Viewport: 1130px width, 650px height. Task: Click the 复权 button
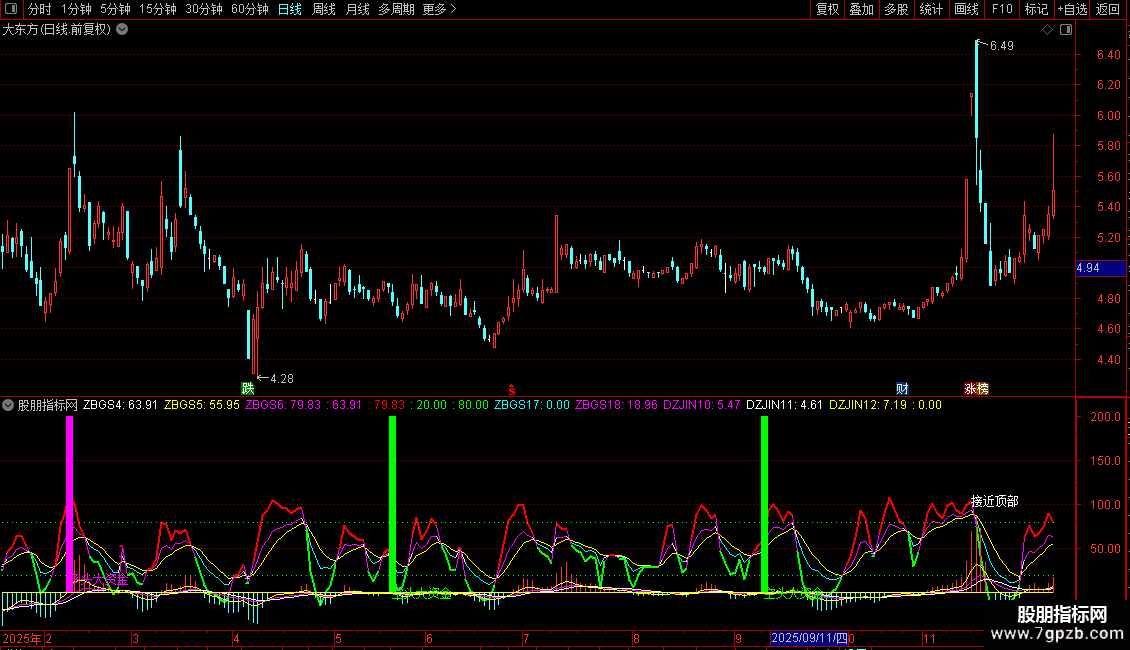point(827,9)
